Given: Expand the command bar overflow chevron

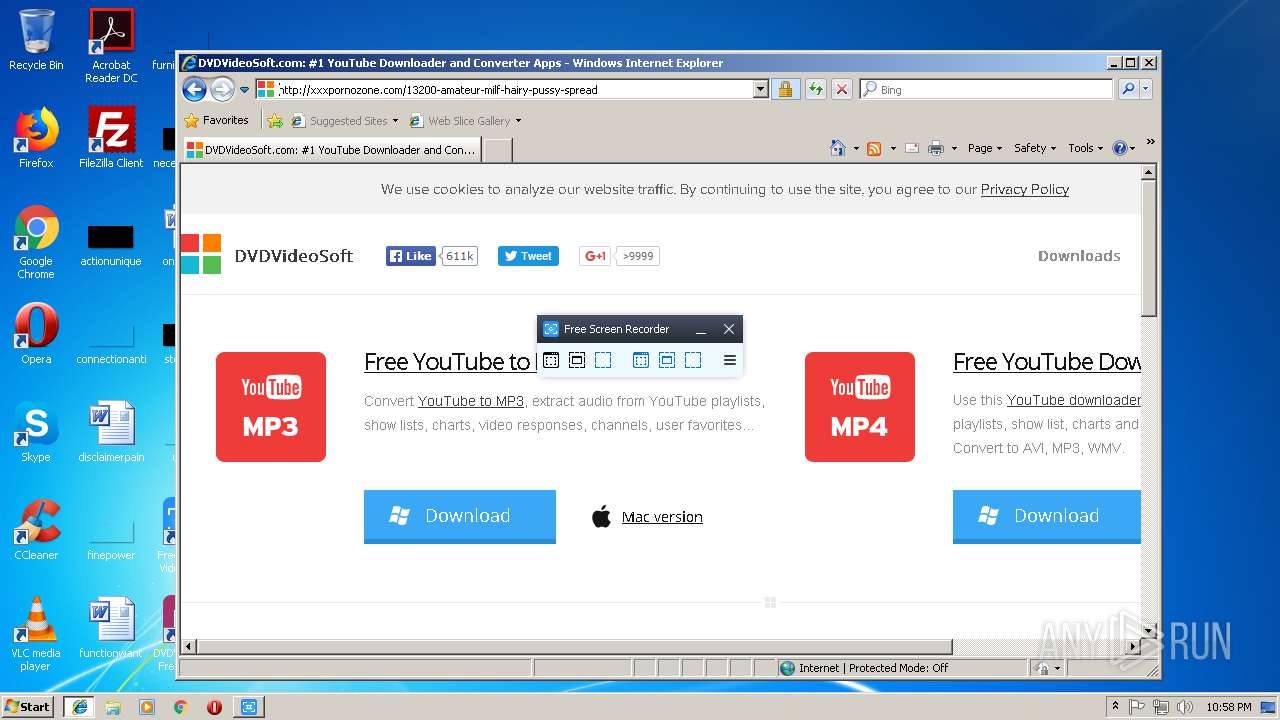Looking at the screenshot, I should tap(1150, 142).
